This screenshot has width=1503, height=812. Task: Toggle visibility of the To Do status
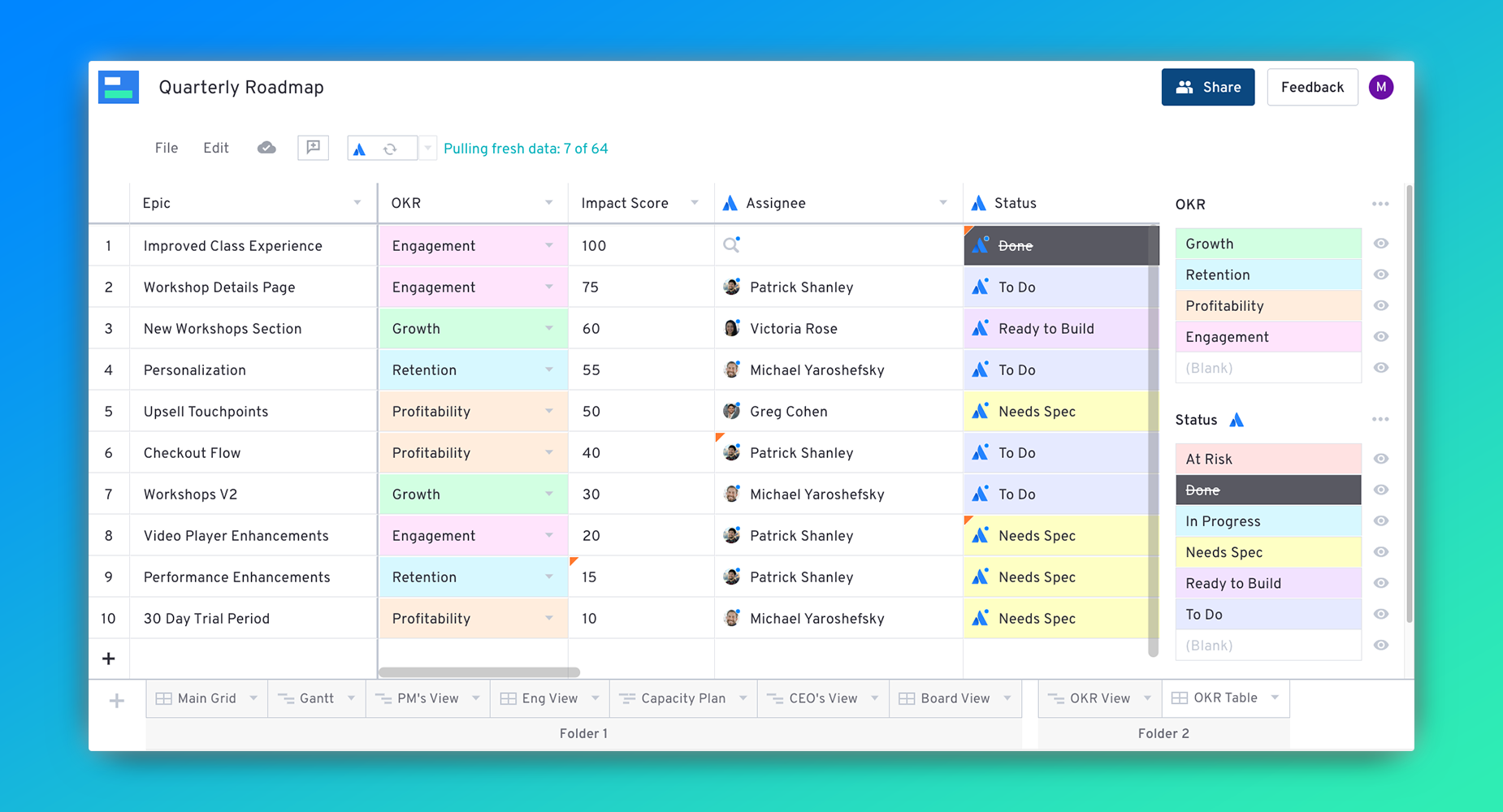pyautogui.click(x=1381, y=615)
